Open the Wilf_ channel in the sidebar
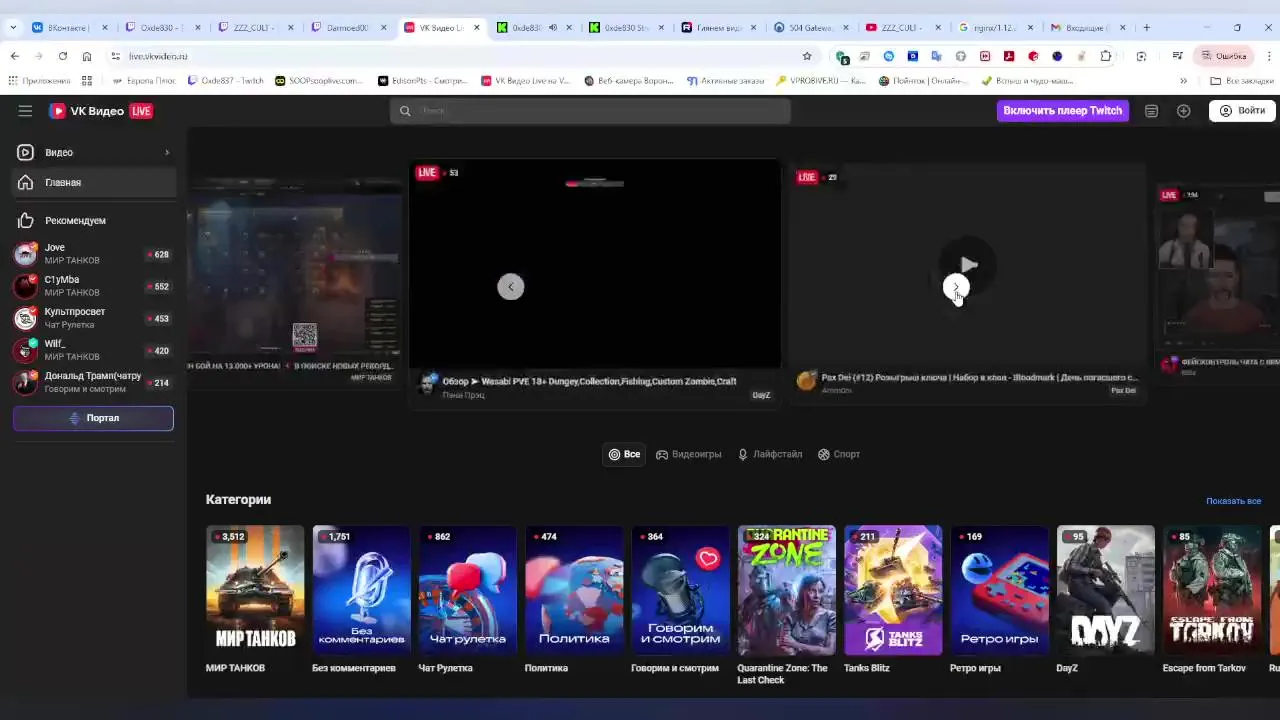1280x720 pixels. coord(93,350)
